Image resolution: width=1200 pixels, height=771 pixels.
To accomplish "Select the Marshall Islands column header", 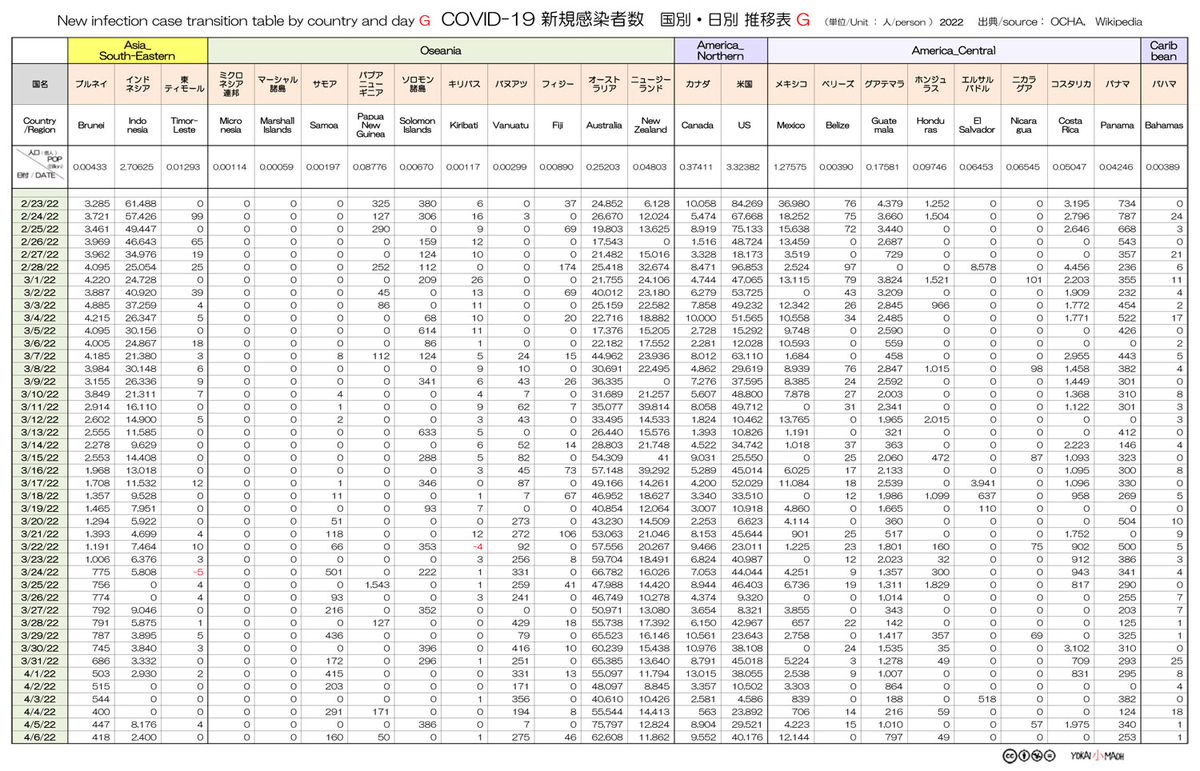I will tap(277, 126).
